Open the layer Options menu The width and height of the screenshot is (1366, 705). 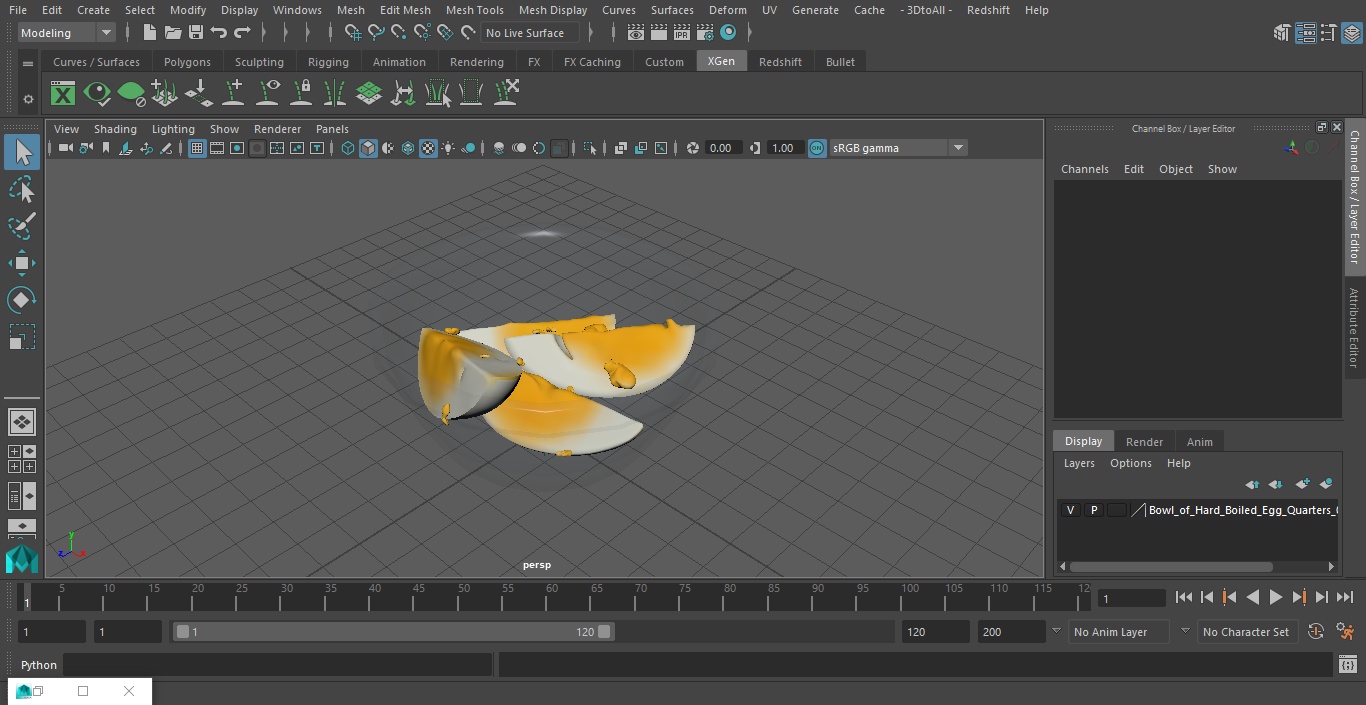click(1130, 463)
